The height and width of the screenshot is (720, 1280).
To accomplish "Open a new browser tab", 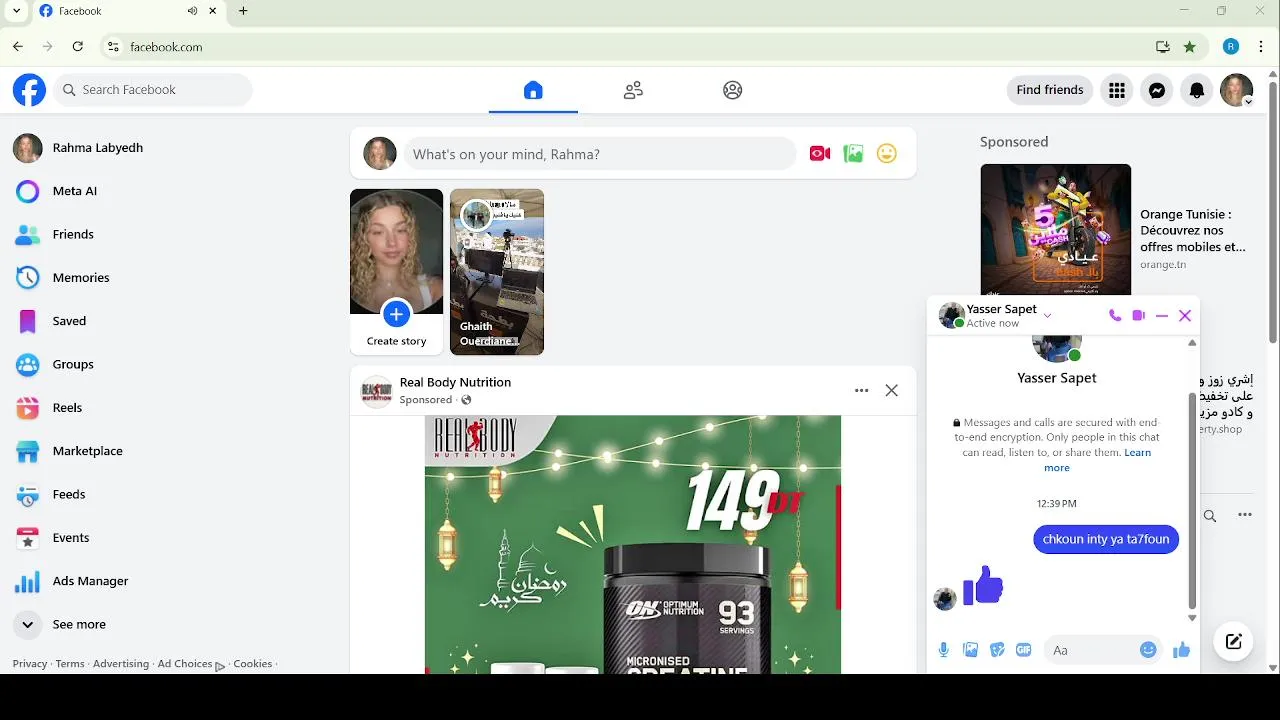I will (x=243, y=11).
